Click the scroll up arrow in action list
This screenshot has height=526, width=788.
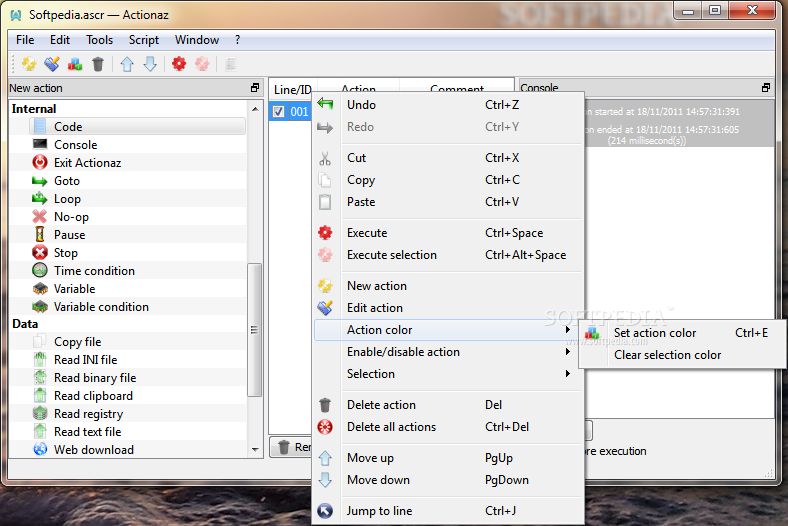255,109
